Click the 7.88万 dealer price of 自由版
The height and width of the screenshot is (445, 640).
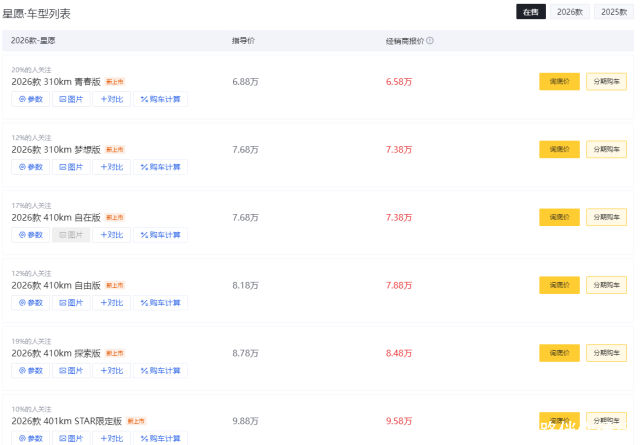point(399,285)
